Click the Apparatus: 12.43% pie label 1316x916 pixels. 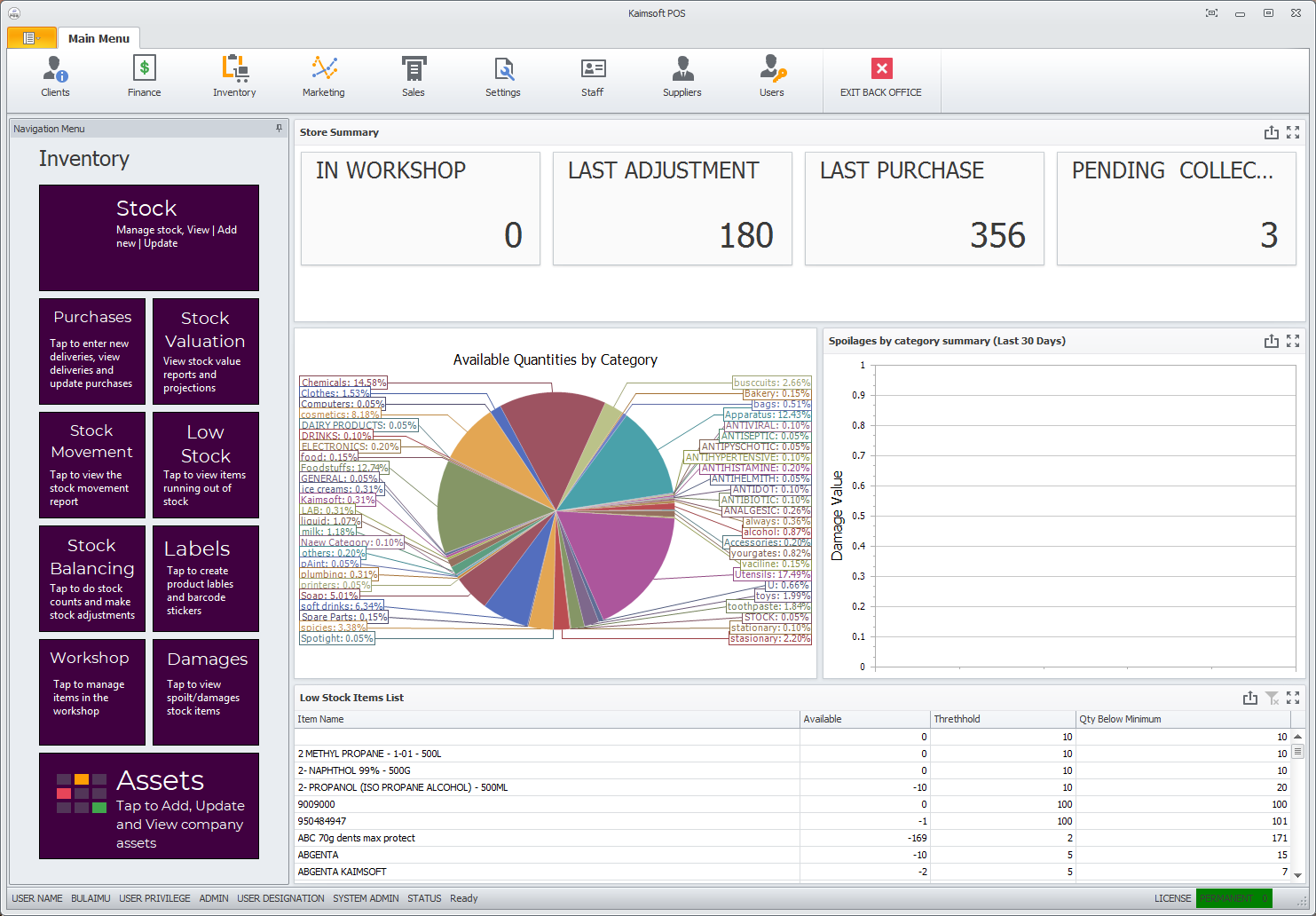pyautogui.click(x=768, y=415)
